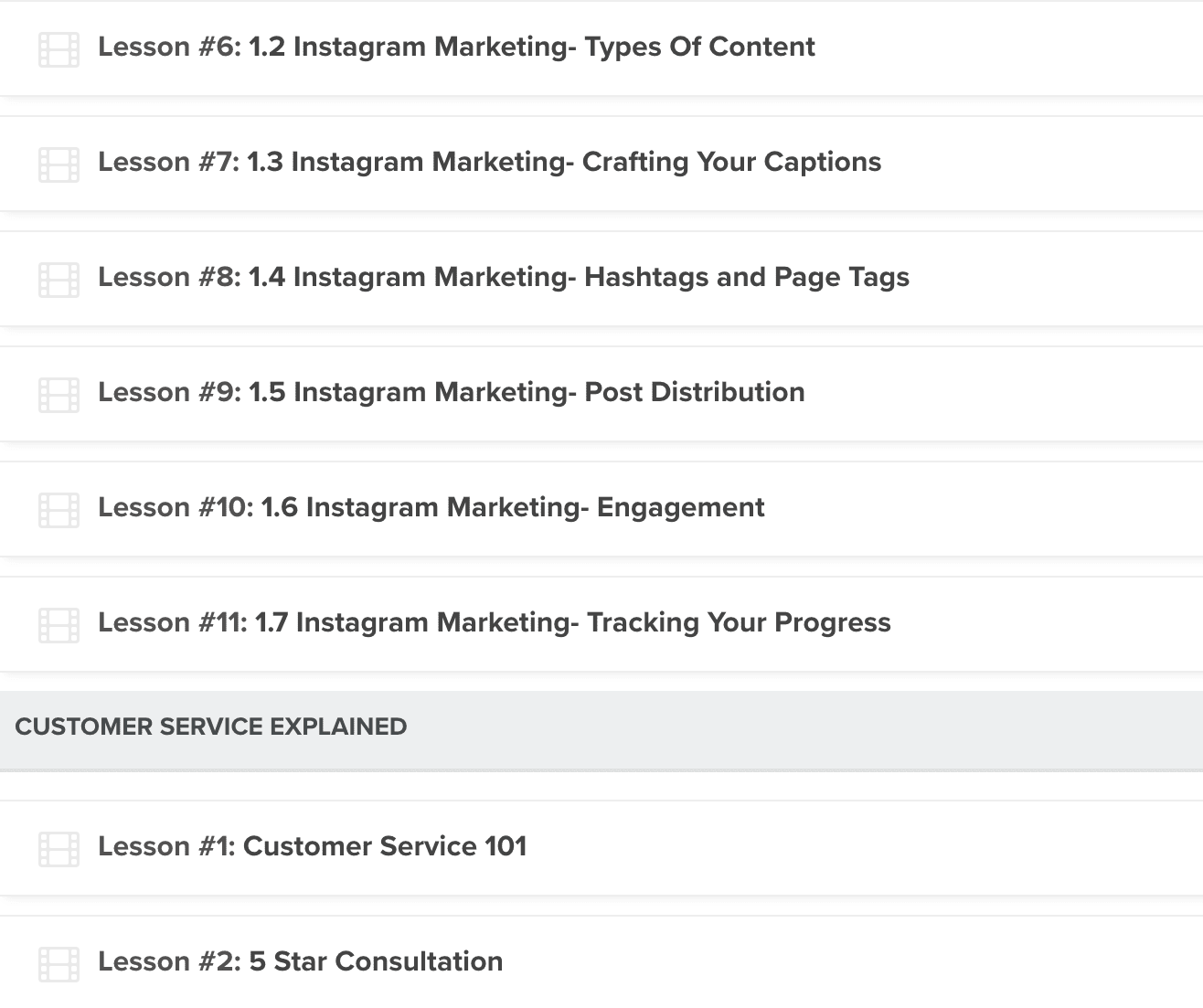
Task: Click the film icon beside Lesson #7
Action: [59, 164]
